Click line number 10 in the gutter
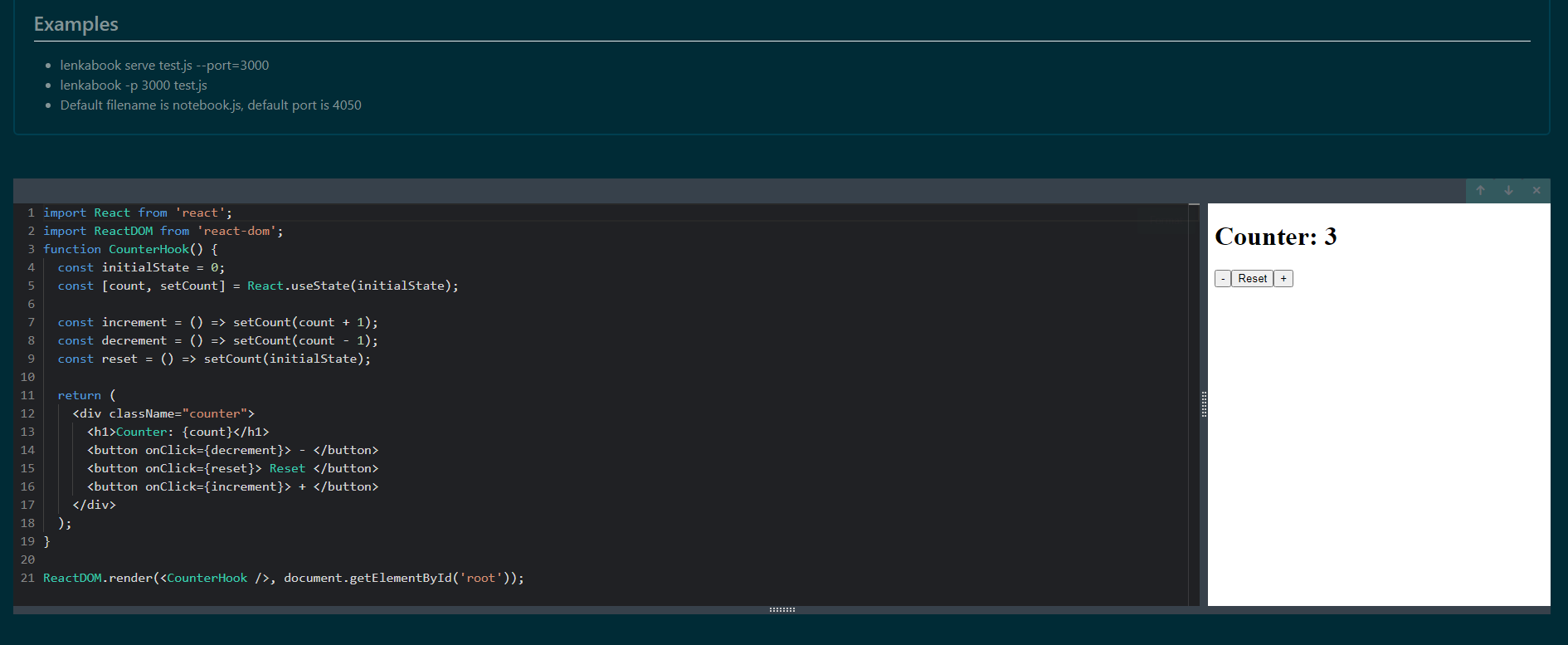This screenshot has width=1568, height=645. click(x=27, y=377)
